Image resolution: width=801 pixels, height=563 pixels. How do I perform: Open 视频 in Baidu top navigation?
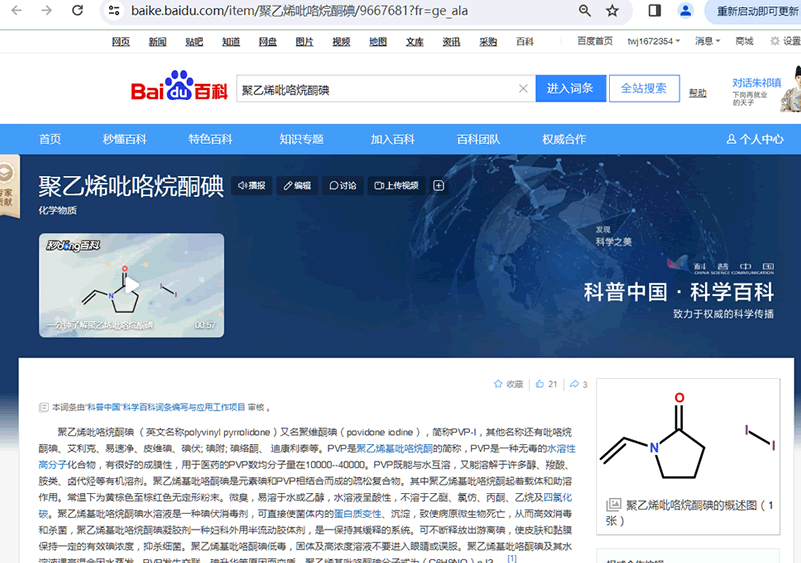(341, 41)
